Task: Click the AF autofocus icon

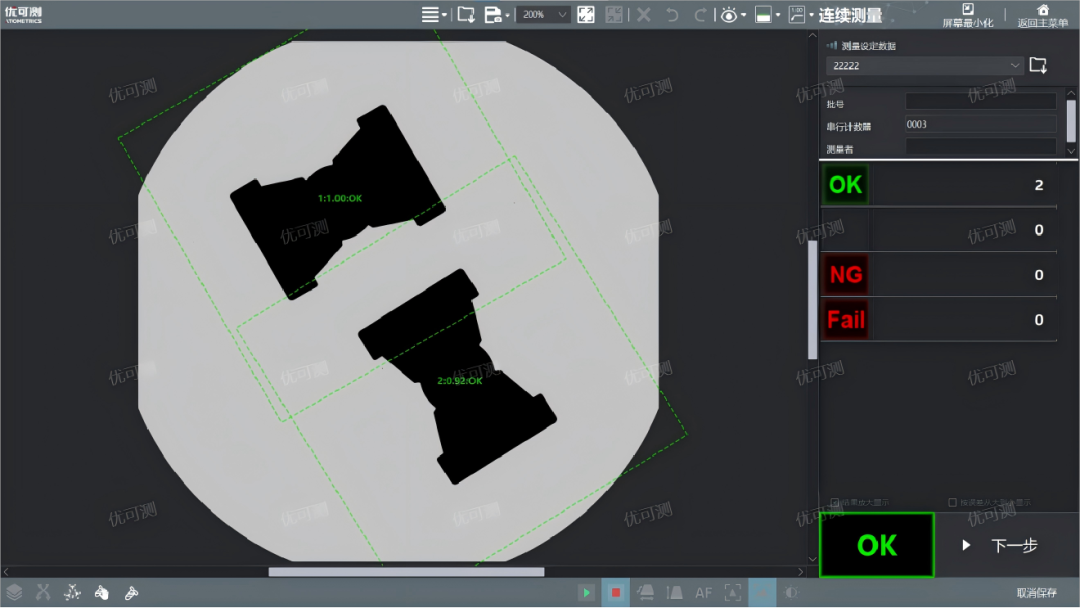Action: coord(704,593)
